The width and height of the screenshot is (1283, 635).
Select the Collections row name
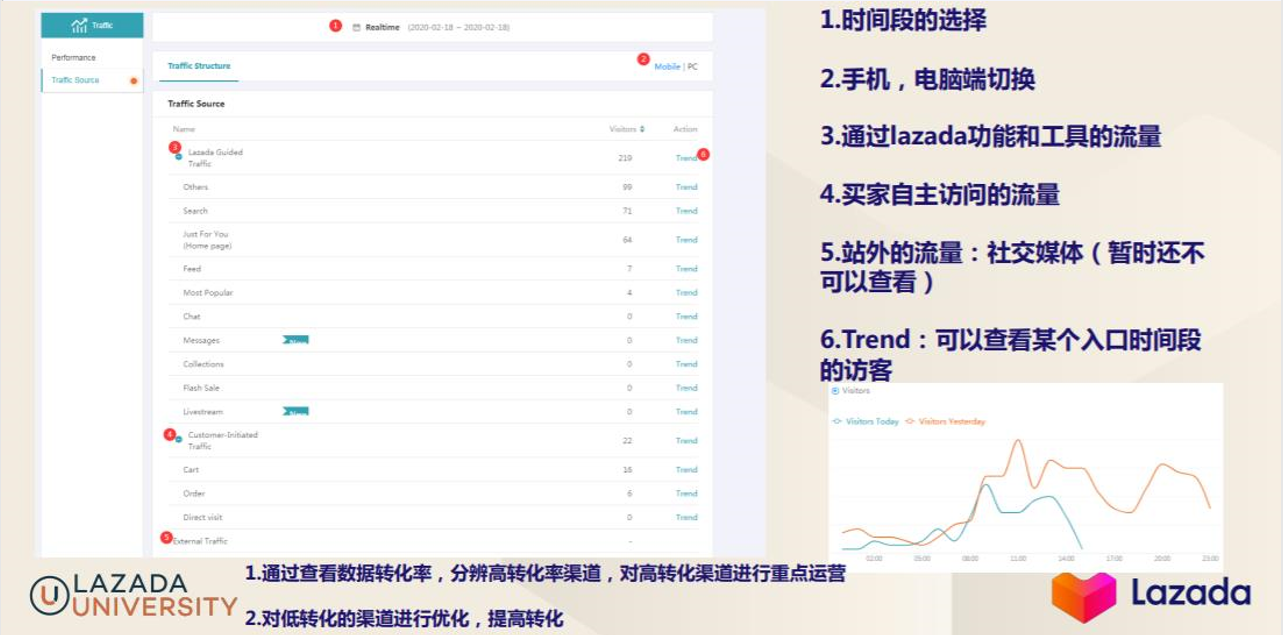(204, 364)
